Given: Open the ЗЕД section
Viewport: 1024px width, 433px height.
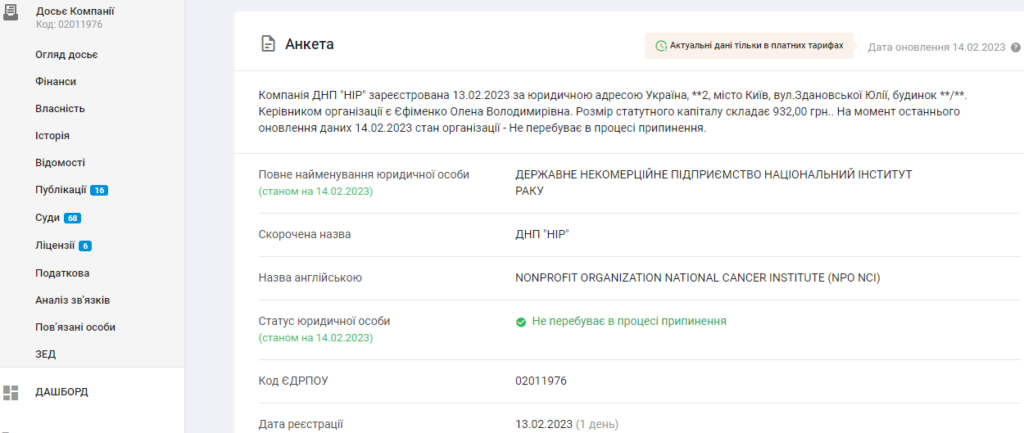Looking at the screenshot, I should click(45, 354).
